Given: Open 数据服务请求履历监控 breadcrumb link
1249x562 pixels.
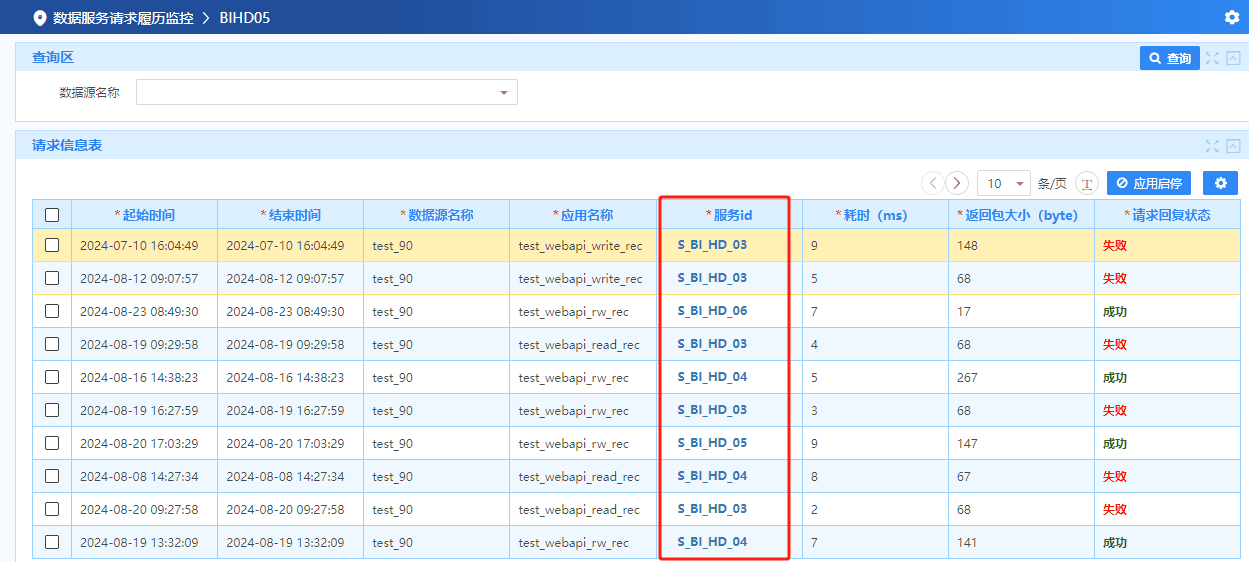Looking at the screenshot, I should tap(123, 18).
